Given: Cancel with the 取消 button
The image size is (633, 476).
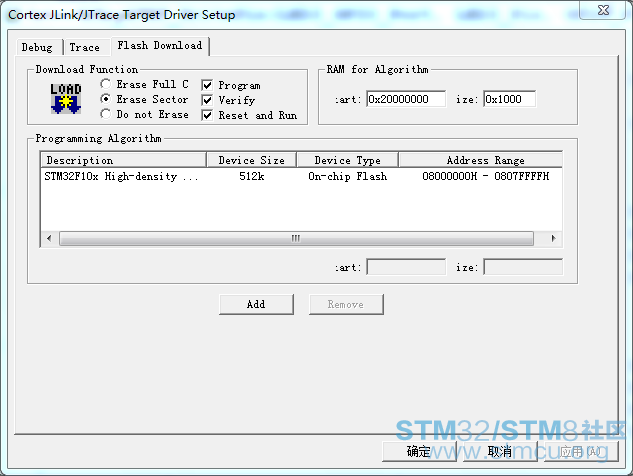Looking at the screenshot, I should coord(500,451).
